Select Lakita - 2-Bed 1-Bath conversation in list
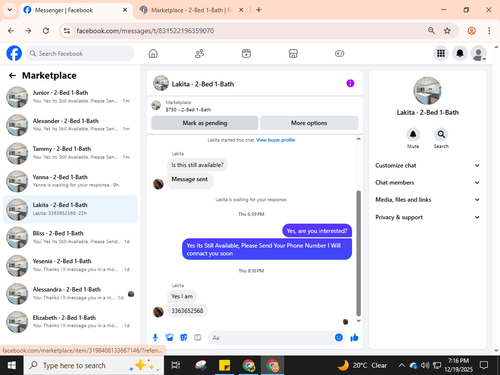Image resolution: width=500 pixels, height=375 pixels. click(70, 209)
